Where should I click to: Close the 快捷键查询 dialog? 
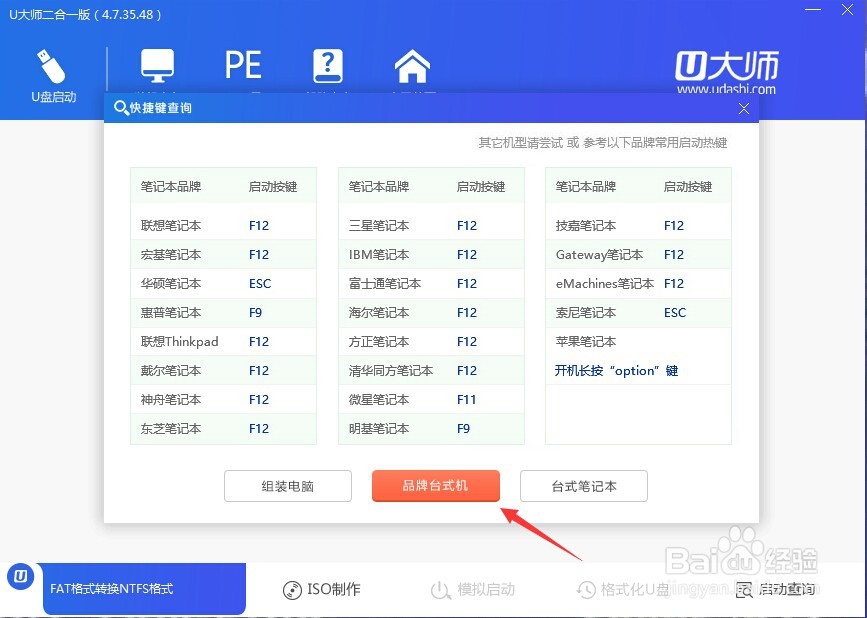pos(744,108)
